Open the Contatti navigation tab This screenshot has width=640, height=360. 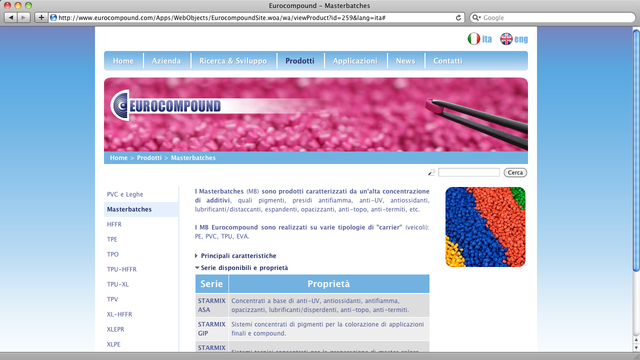(448, 61)
